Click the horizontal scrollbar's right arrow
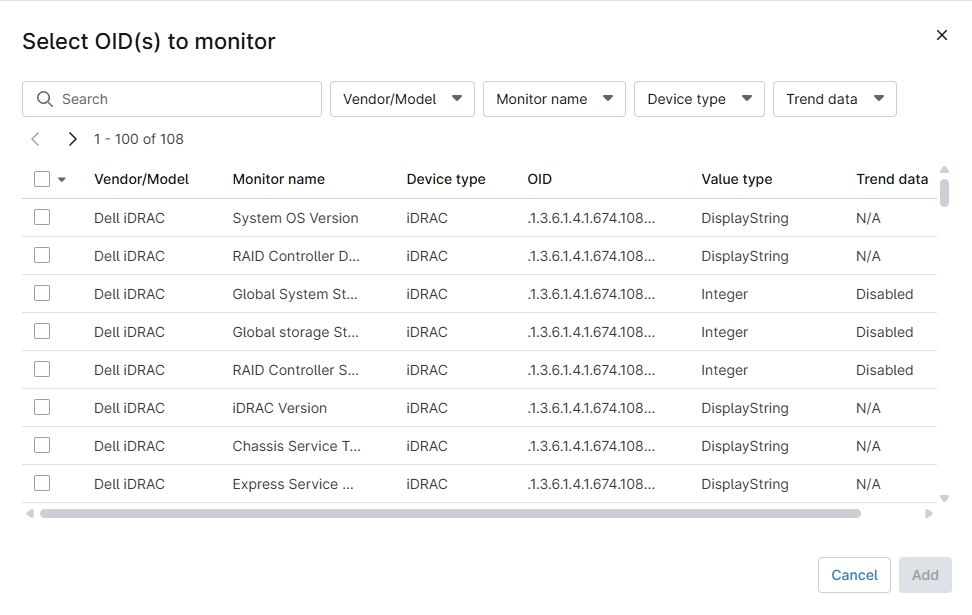Image resolution: width=972 pixels, height=615 pixels. coord(929,513)
